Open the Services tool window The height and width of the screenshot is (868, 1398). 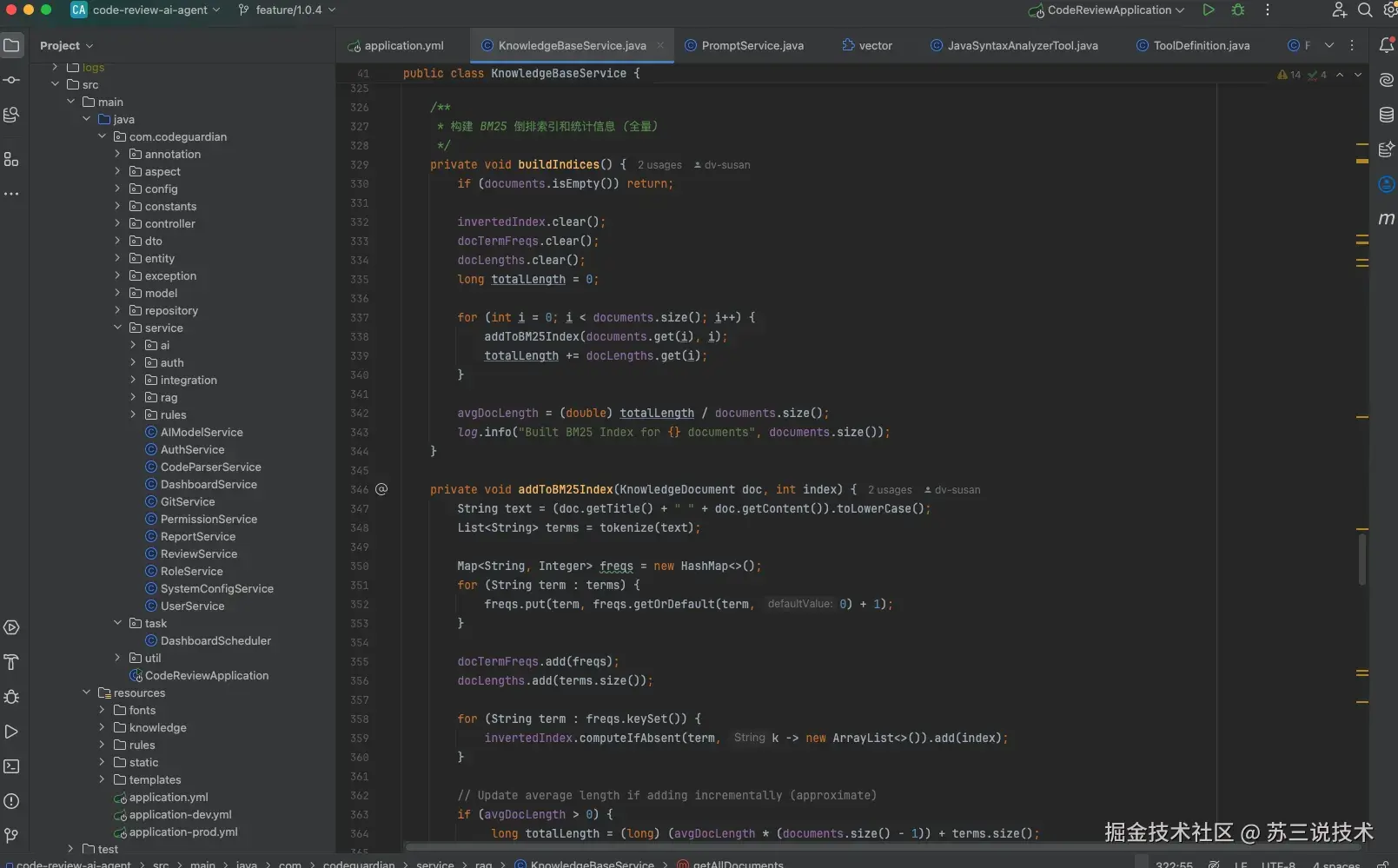click(x=12, y=627)
